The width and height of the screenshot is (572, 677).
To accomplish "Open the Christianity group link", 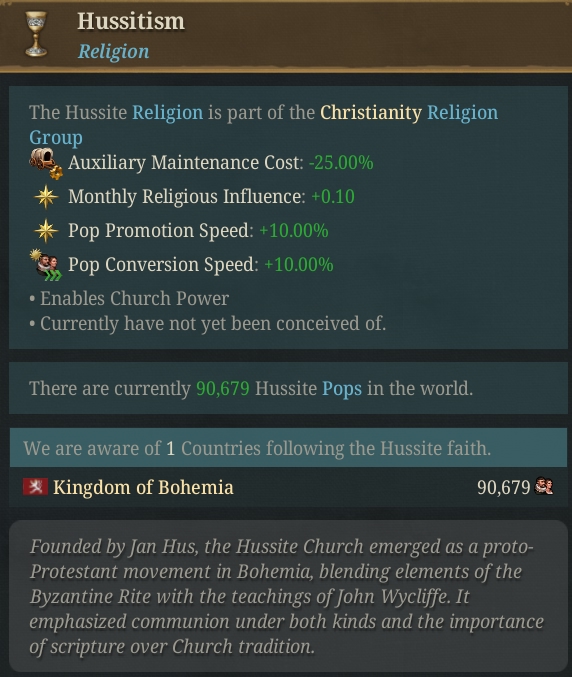I will coord(371,113).
